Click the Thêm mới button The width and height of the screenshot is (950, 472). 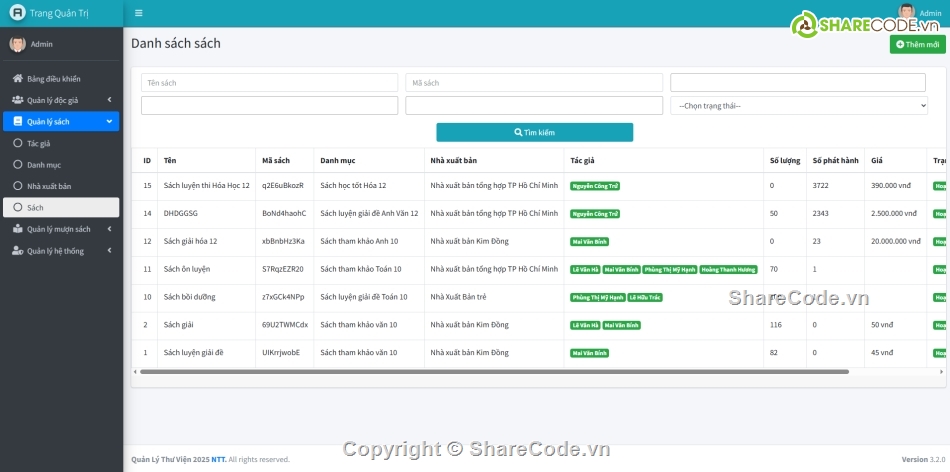[x=917, y=44]
